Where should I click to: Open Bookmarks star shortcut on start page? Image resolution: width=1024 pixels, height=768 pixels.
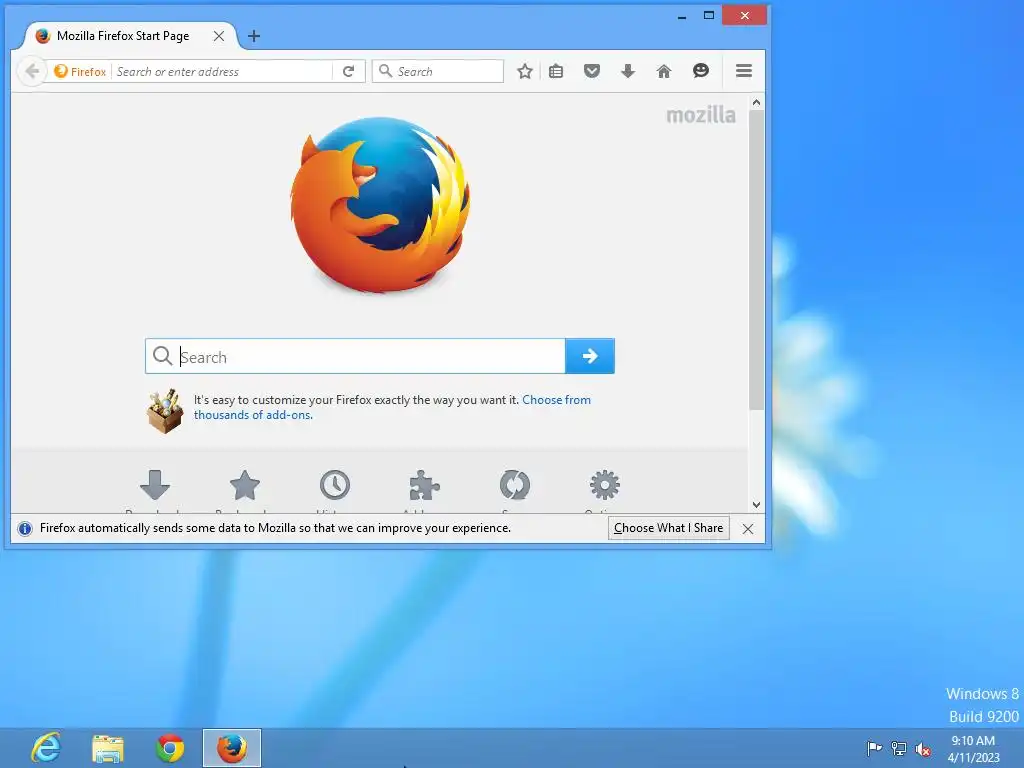coord(245,485)
